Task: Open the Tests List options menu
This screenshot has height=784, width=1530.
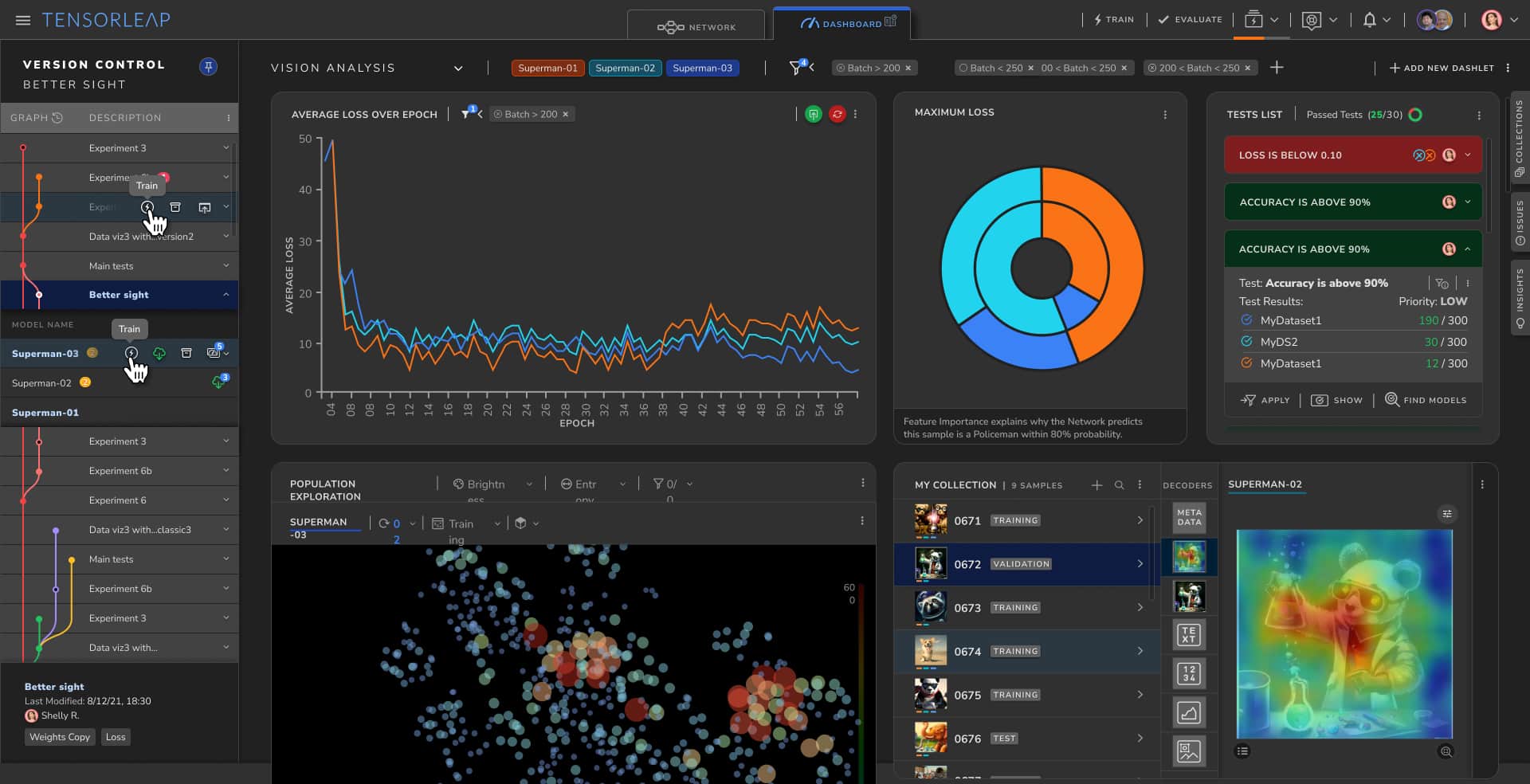Action: coord(1479,116)
